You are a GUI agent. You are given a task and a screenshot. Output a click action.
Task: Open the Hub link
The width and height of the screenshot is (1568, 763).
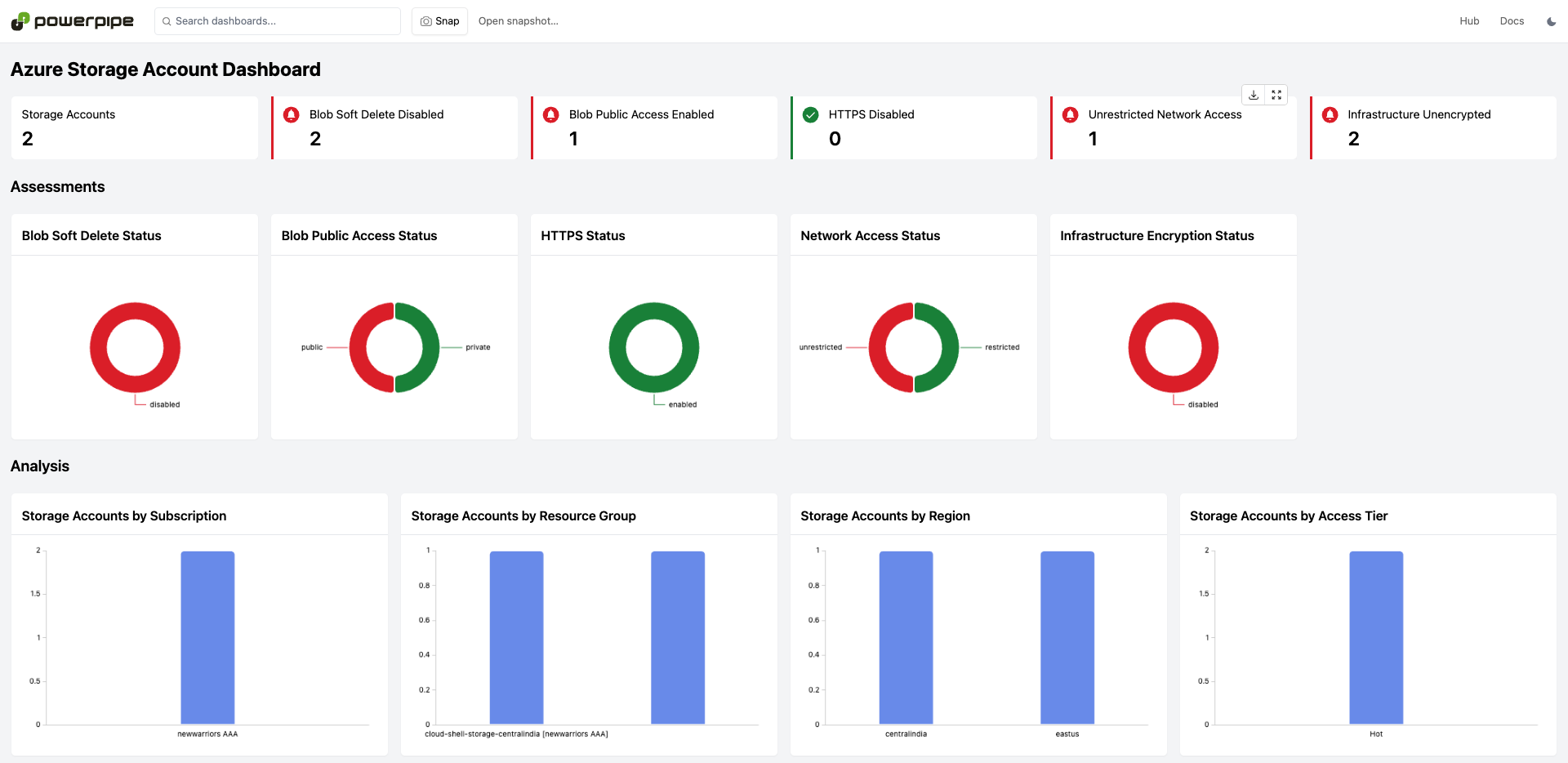coord(1469,21)
